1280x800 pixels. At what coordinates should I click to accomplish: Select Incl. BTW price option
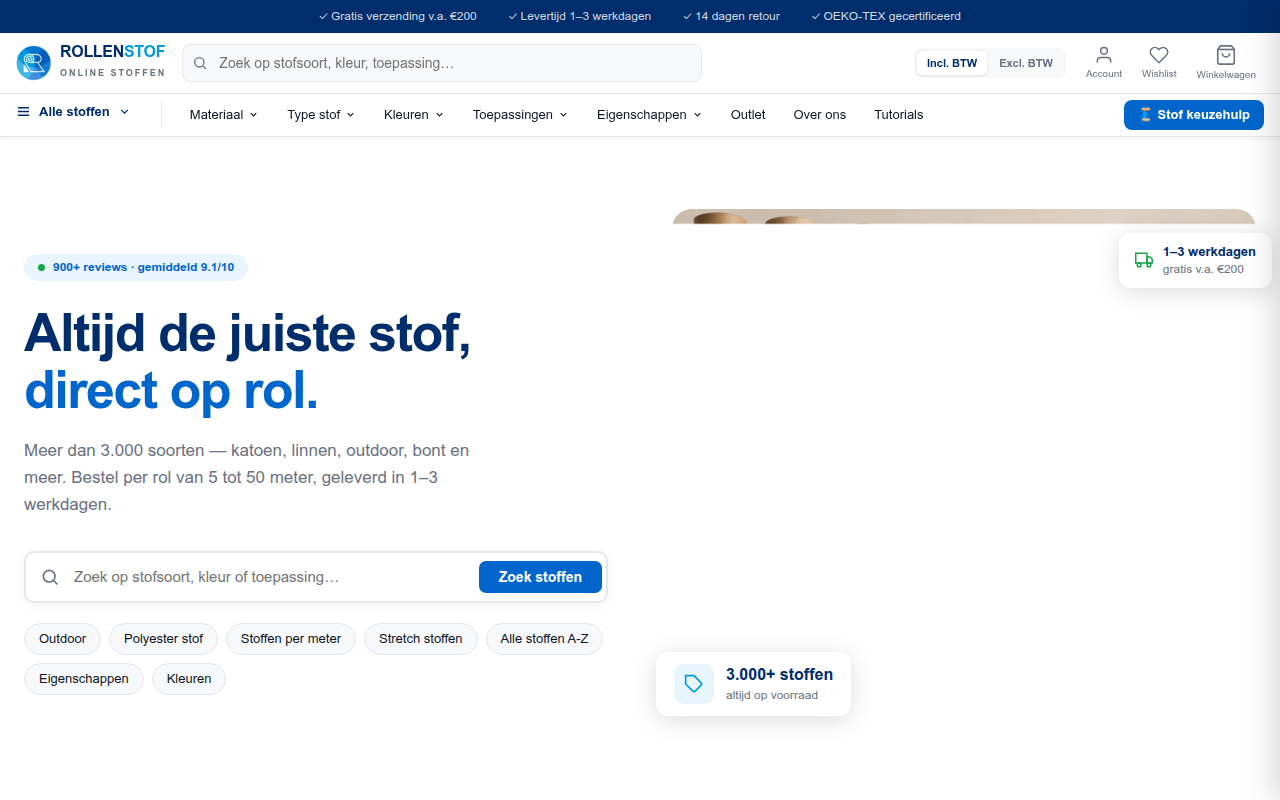(x=952, y=63)
